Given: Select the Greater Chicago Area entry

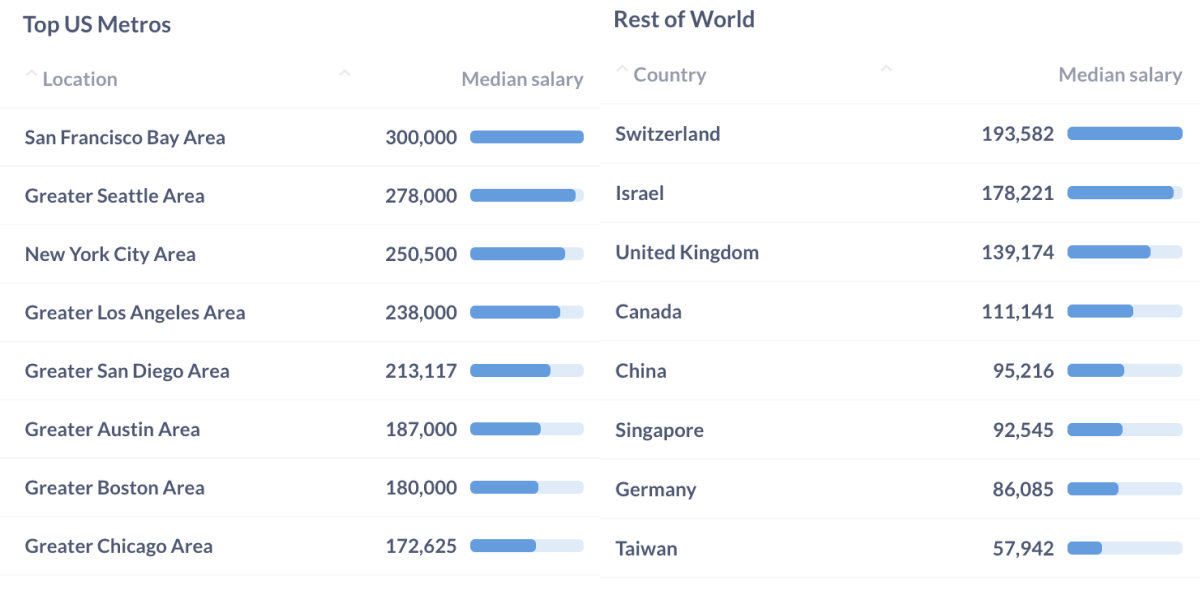Looking at the screenshot, I should [300, 546].
